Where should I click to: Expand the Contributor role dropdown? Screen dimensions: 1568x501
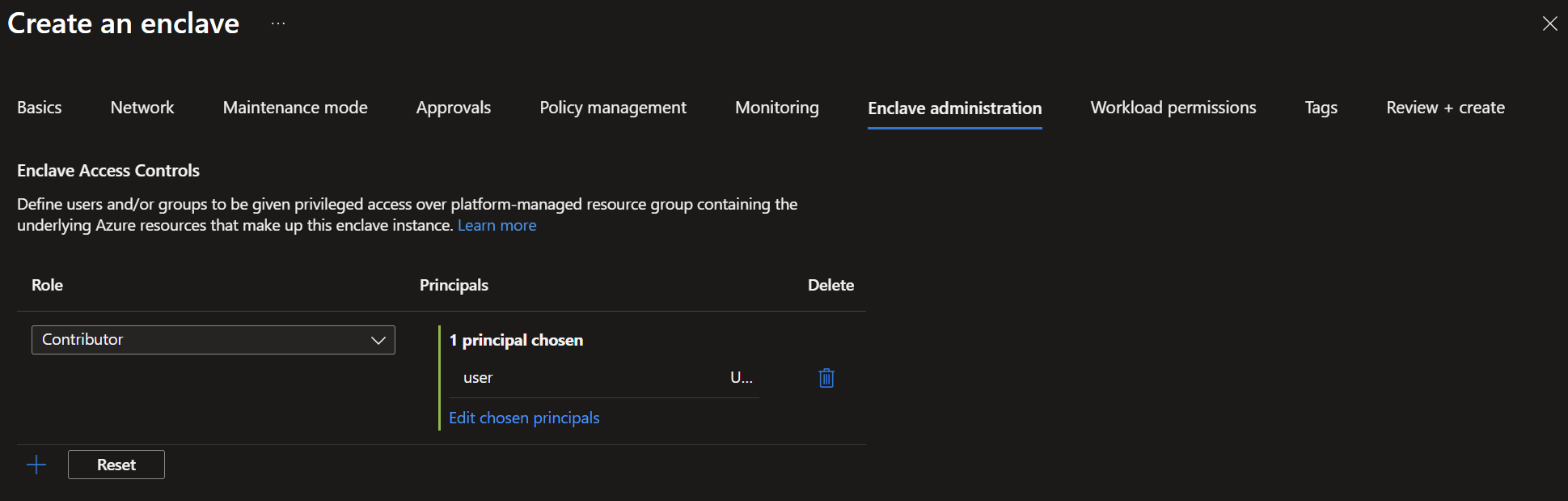(x=213, y=340)
